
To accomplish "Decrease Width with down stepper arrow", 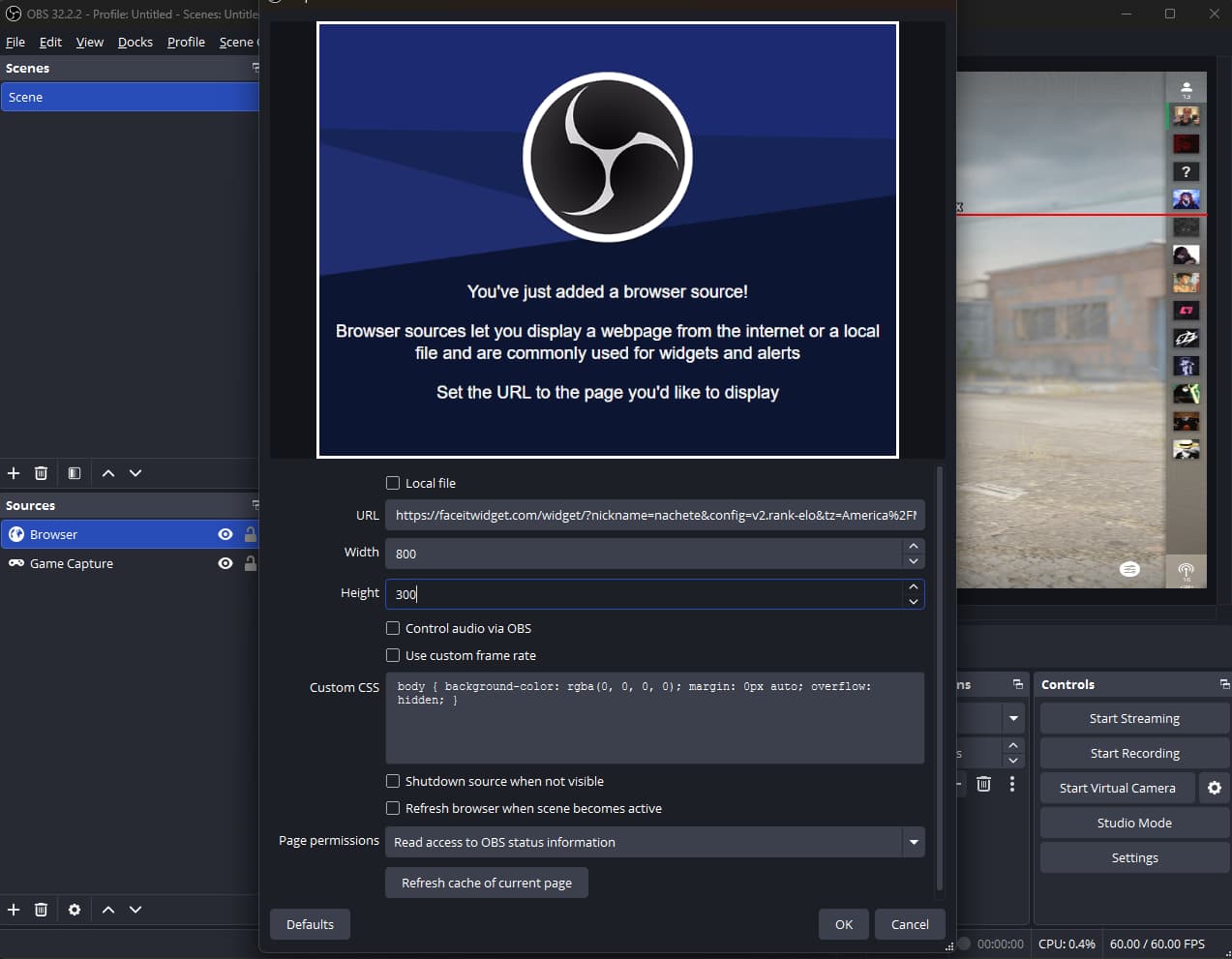I will click(x=914, y=561).
